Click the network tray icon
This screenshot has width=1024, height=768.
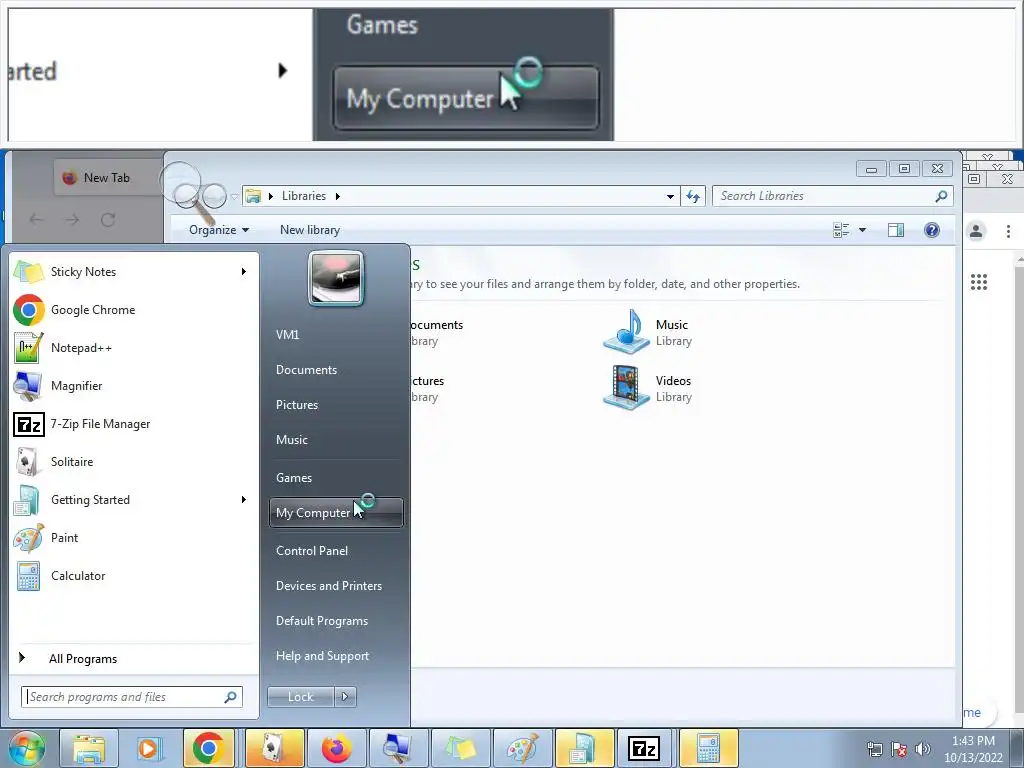click(874, 749)
